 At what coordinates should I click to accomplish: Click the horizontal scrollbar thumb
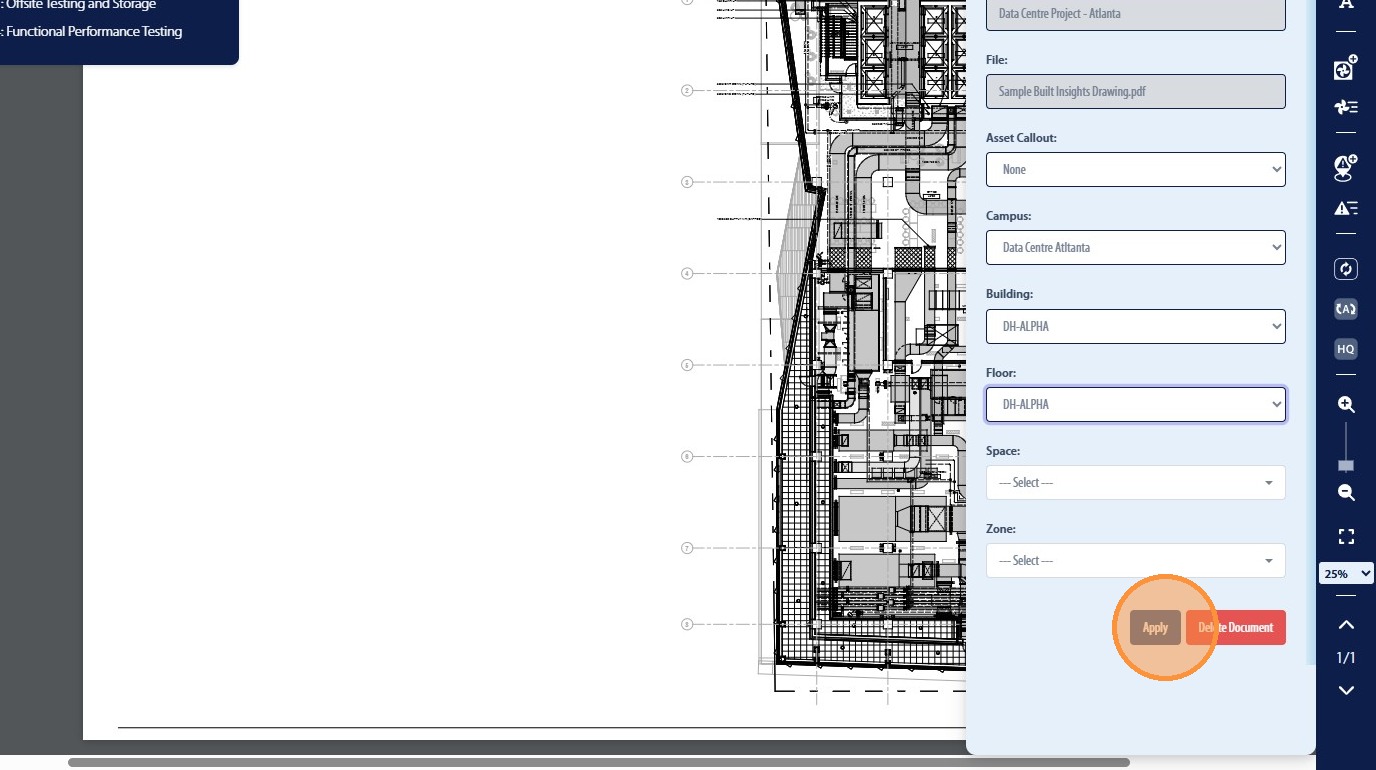(x=599, y=762)
